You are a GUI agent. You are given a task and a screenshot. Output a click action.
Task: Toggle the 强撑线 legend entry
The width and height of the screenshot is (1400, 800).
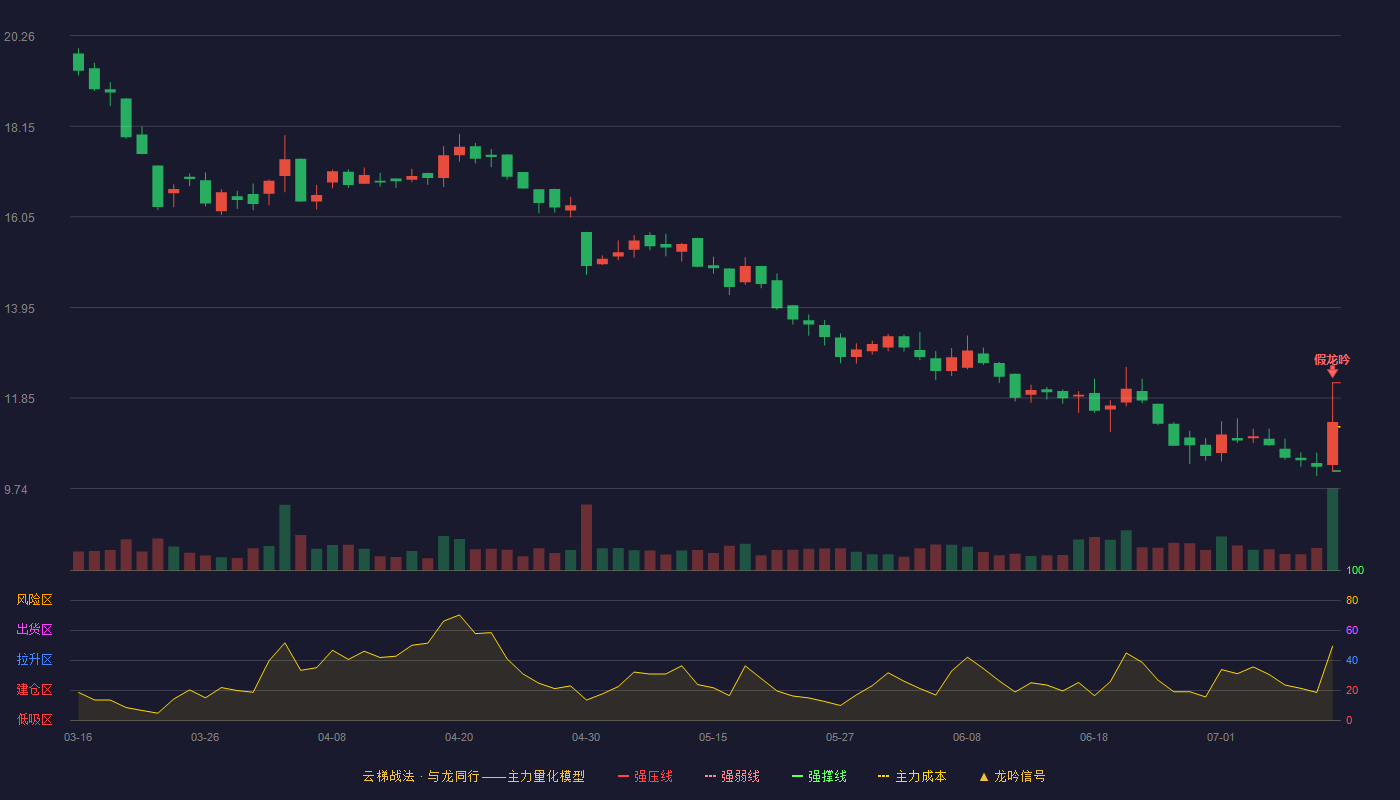tap(819, 776)
